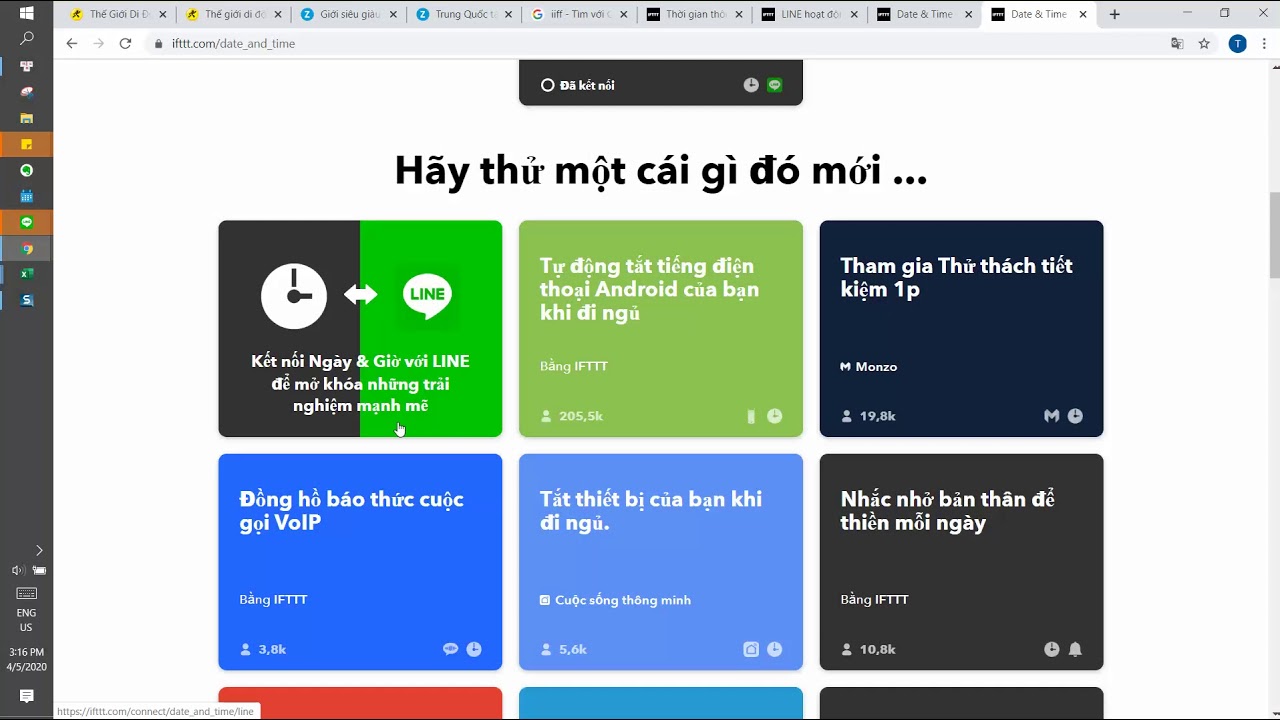The width and height of the screenshot is (1280, 720).
Task: Open Chrome's three-dot menu
Action: pos(1266,43)
